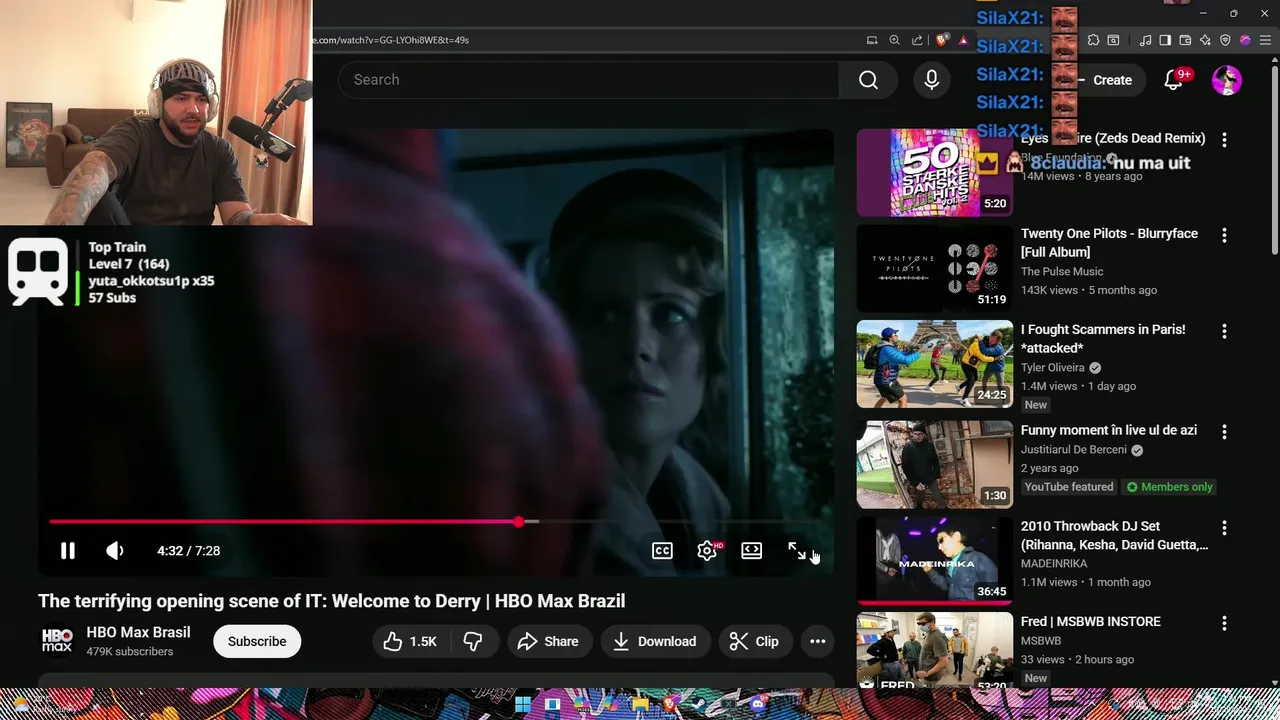Click the Share button under video
The image size is (1280, 720).
point(549,642)
